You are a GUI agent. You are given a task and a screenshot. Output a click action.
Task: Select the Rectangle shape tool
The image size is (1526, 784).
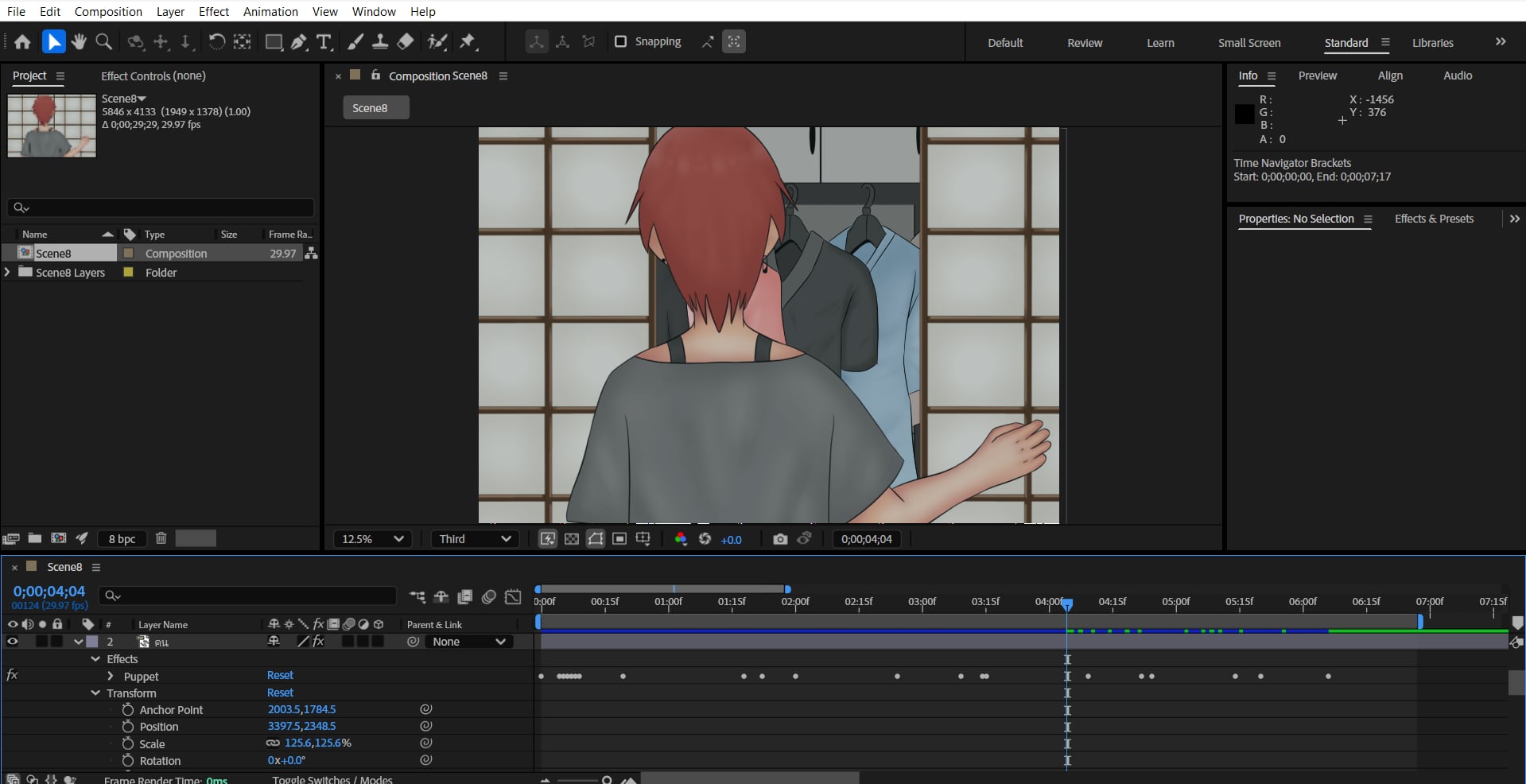click(274, 42)
